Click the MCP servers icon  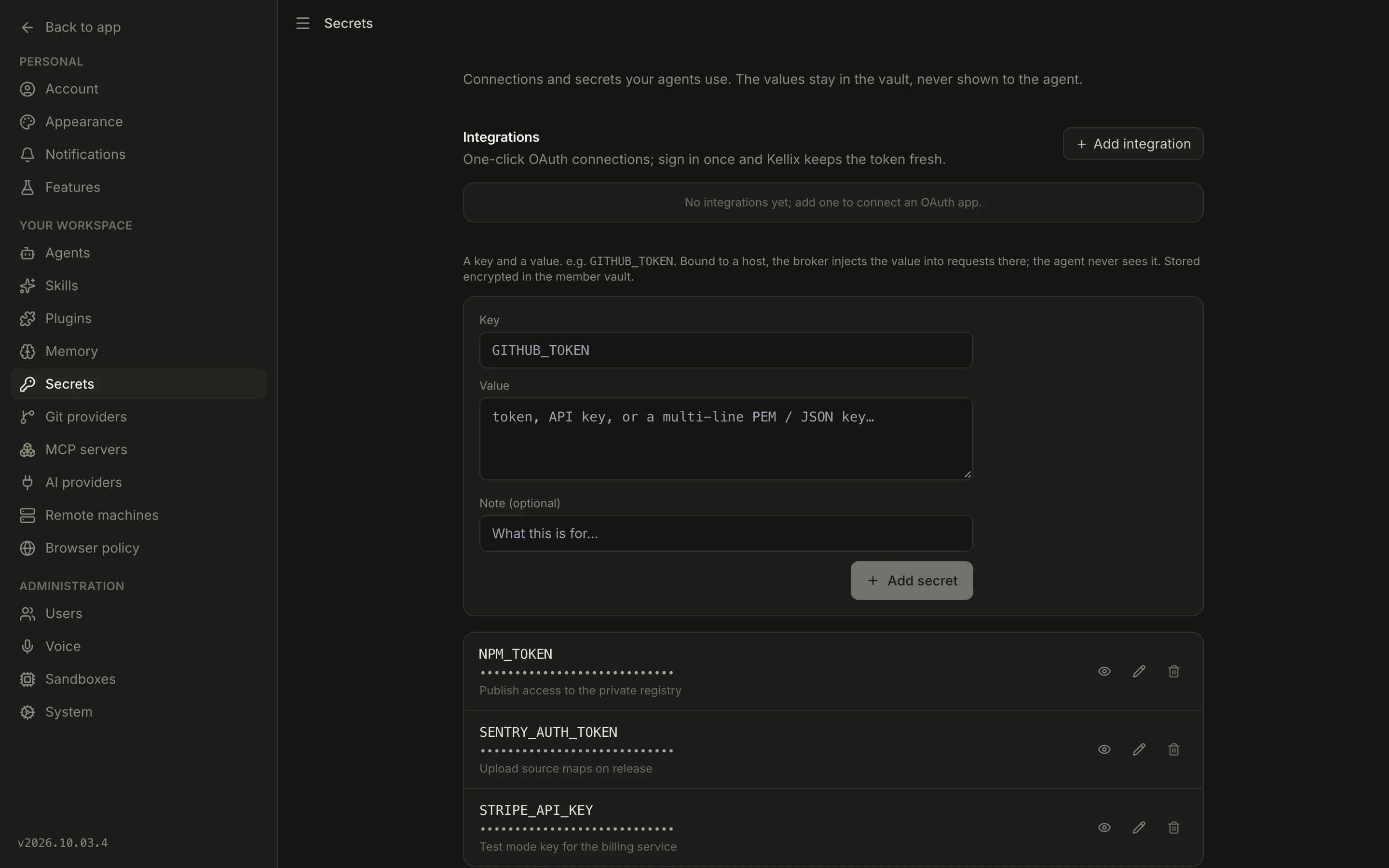click(x=27, y=449)
